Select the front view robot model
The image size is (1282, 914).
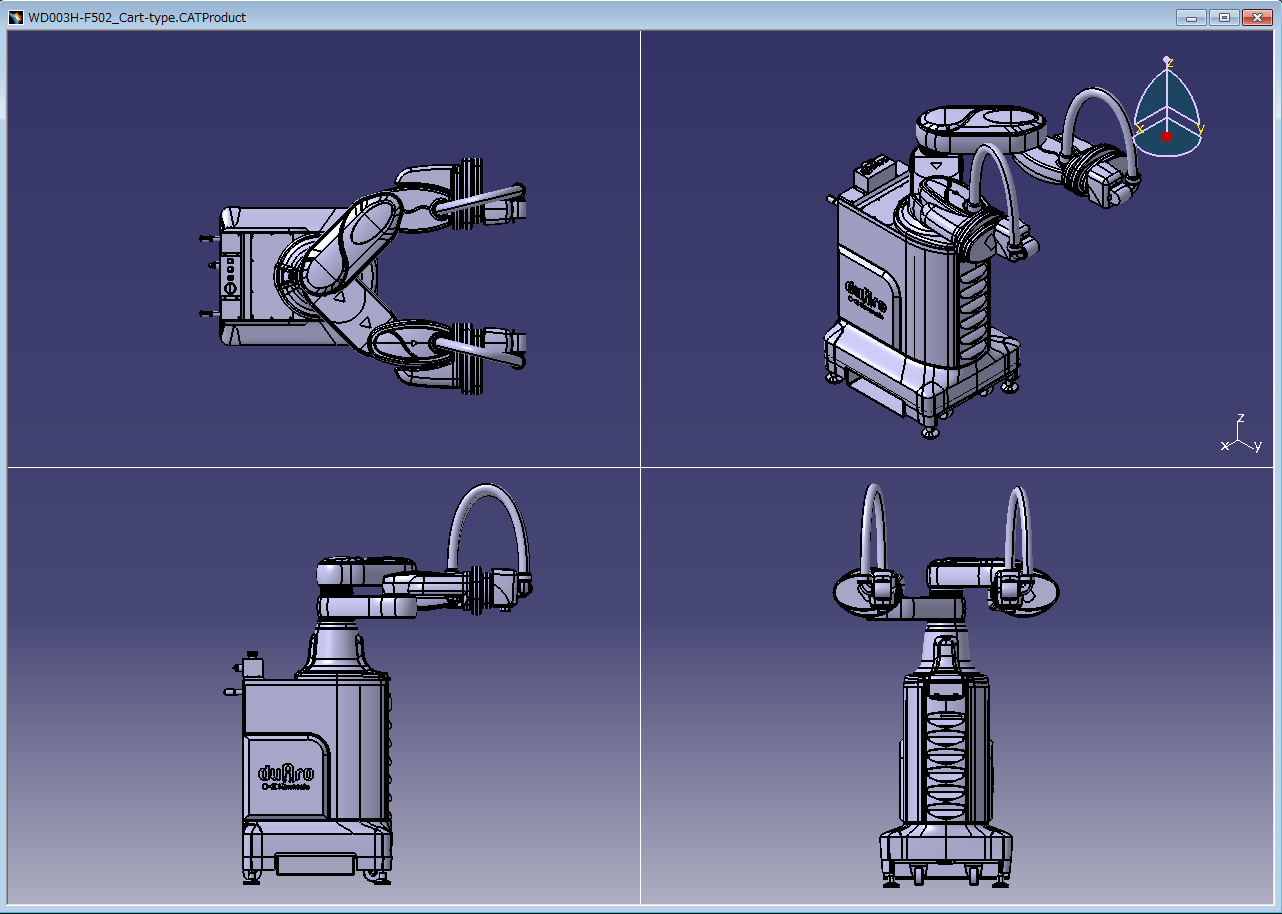(945, 687)
